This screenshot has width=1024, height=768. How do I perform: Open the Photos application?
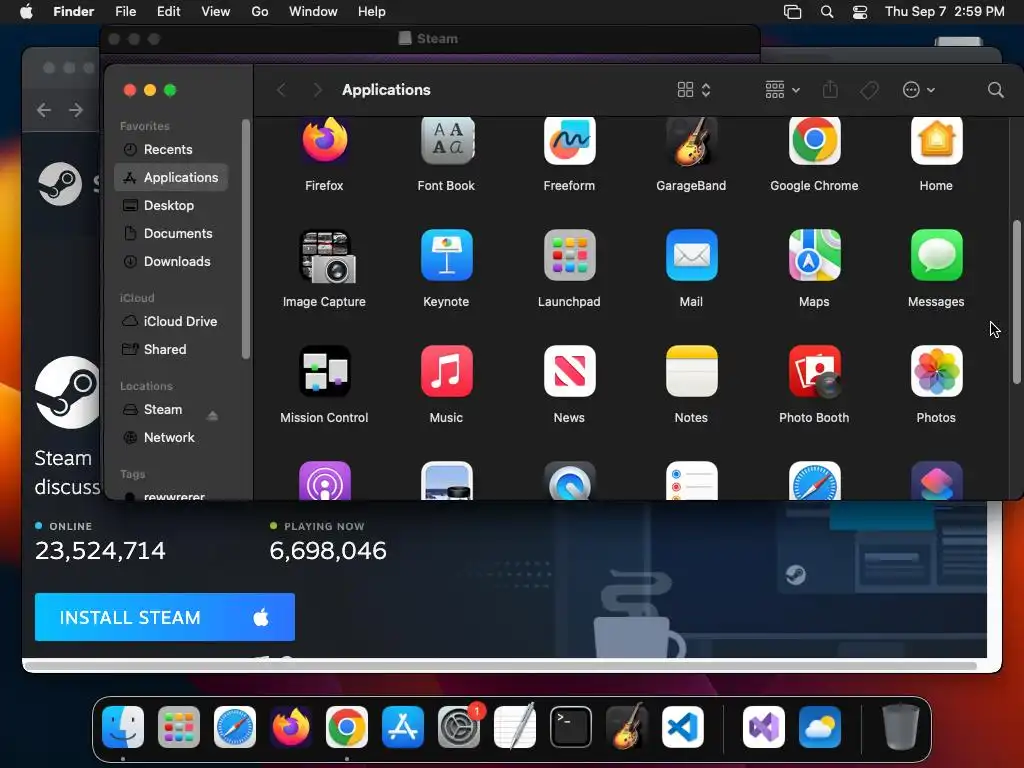pyautogui.click(x=936, y=371)
